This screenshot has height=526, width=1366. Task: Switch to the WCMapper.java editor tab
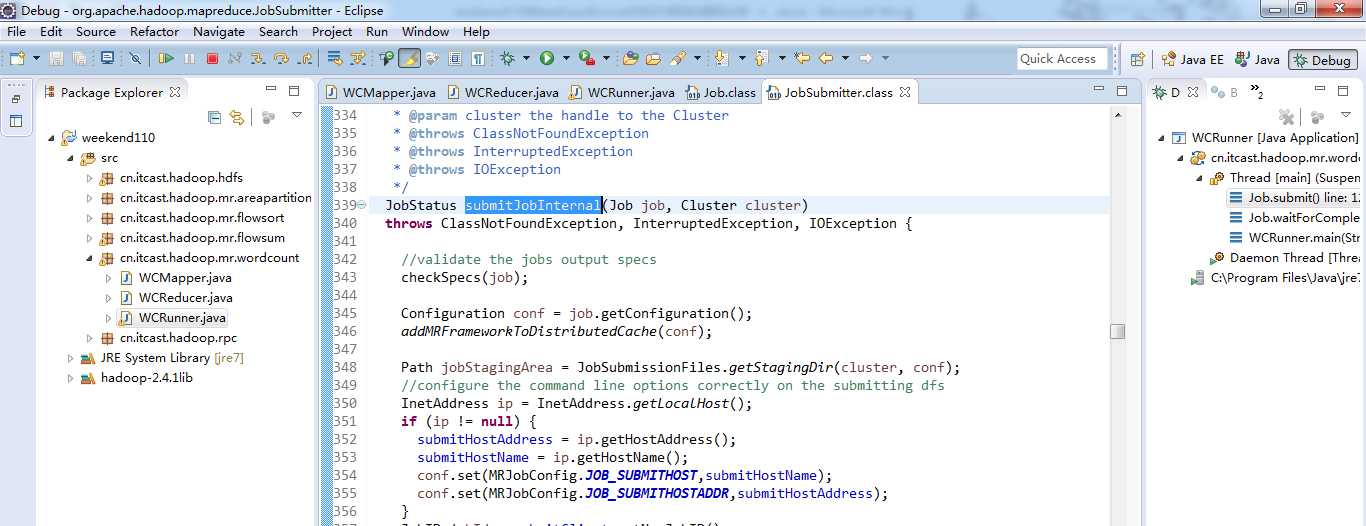380,92
